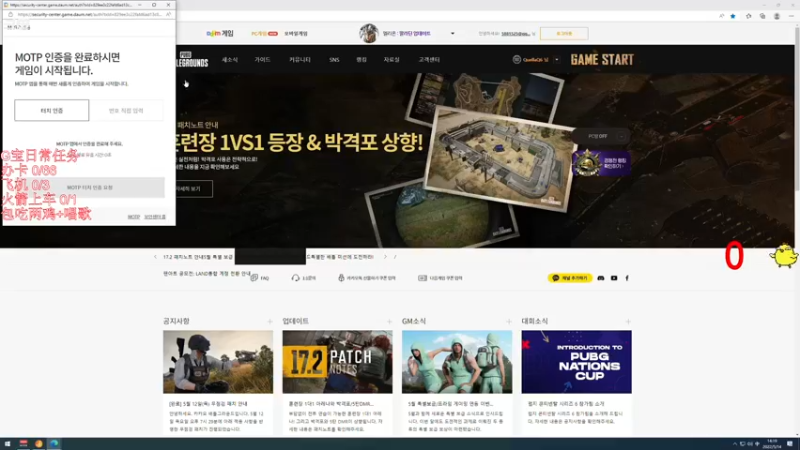The image size is (800, 450).
Task: Open the purple ranked-season badge banner
Action: (x=602, y=164)
